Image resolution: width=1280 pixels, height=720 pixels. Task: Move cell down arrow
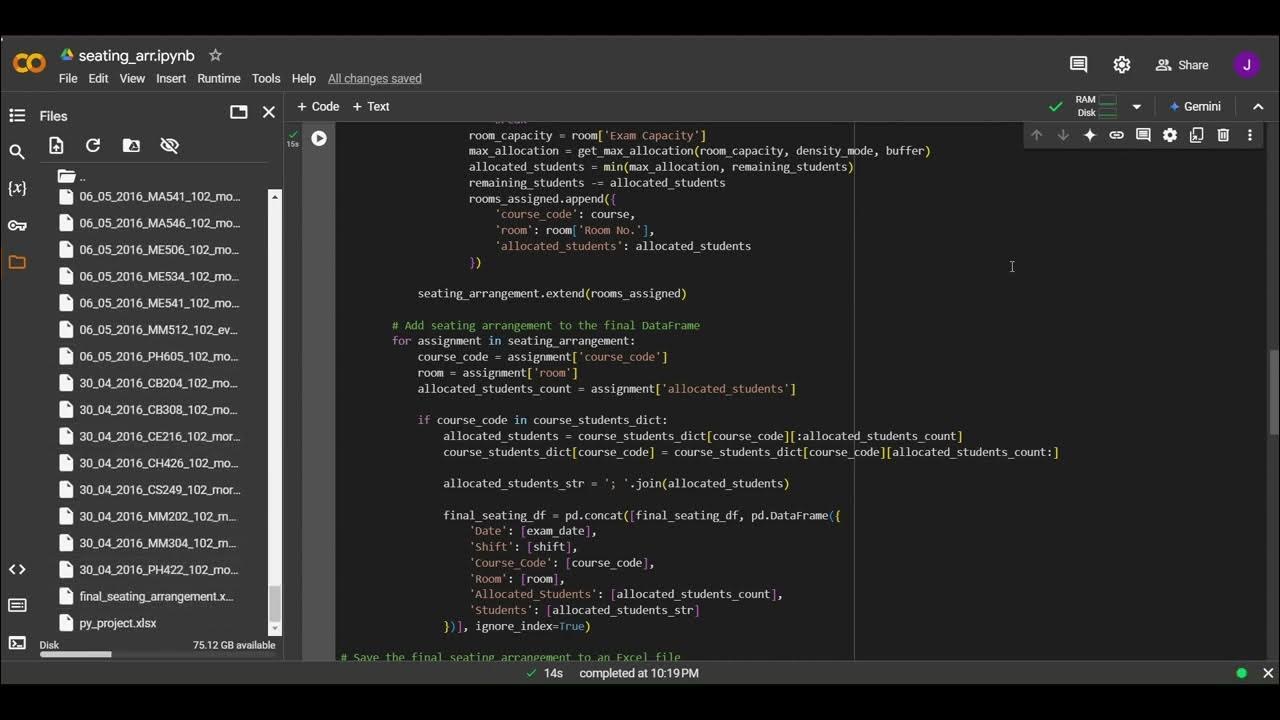point(1063,135)
